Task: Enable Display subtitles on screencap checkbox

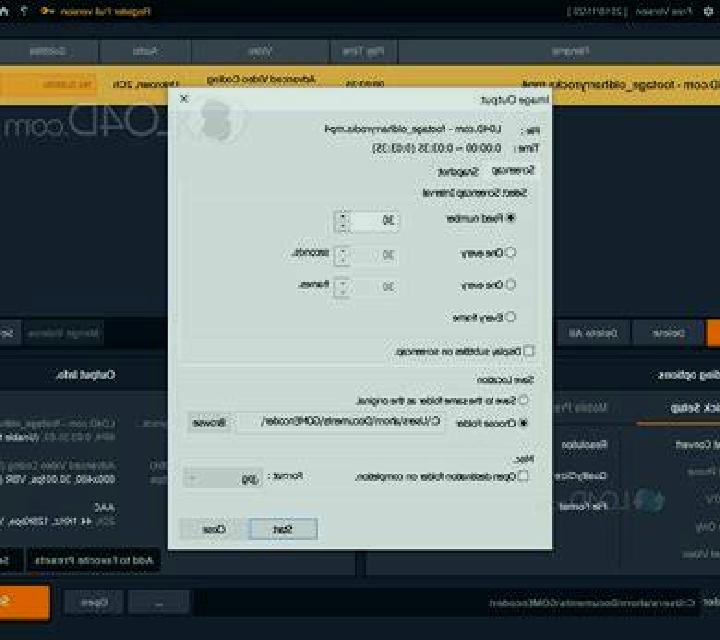Action: tap(529, 351)
